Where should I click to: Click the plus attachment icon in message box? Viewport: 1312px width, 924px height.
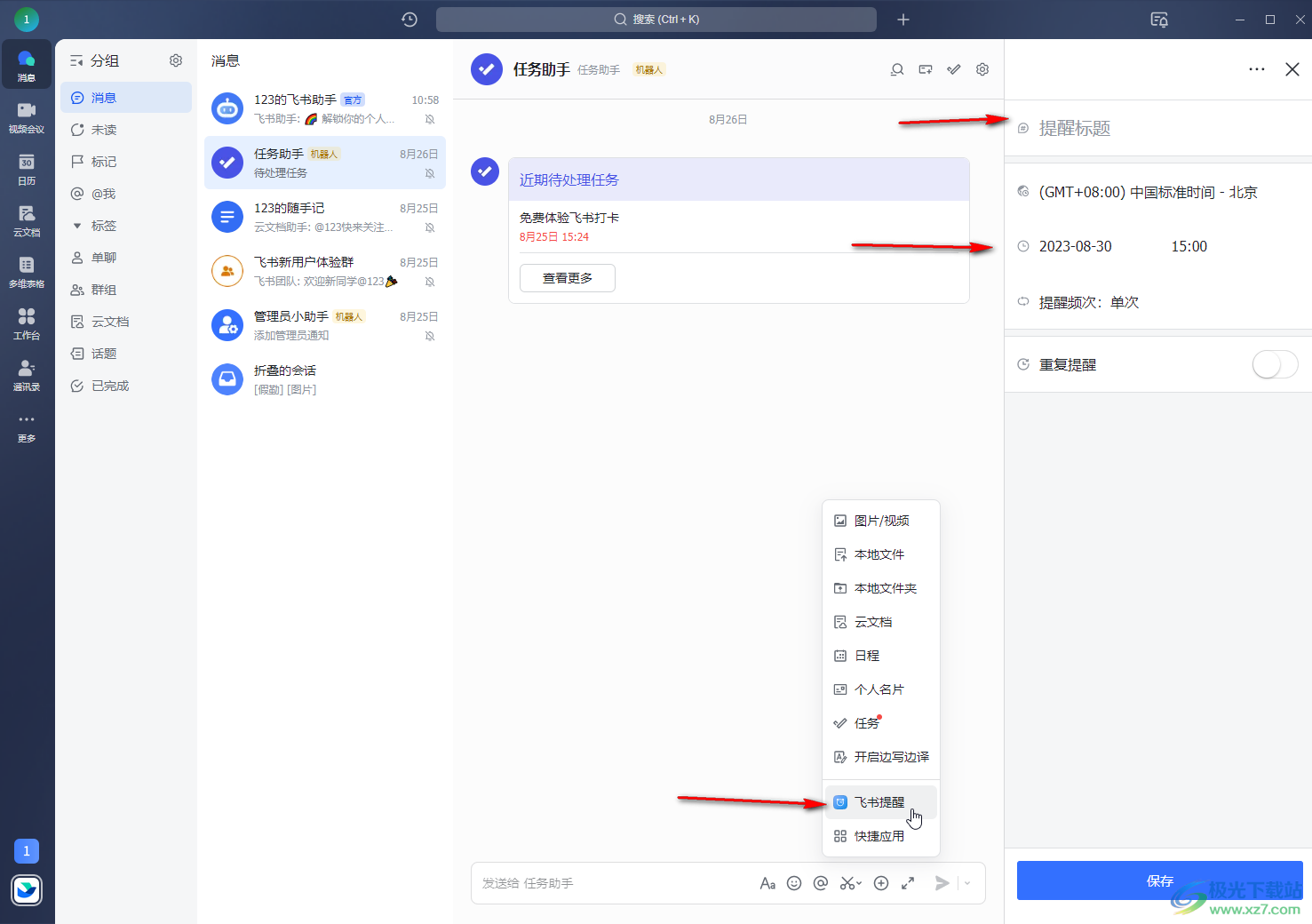coord(881,883)
